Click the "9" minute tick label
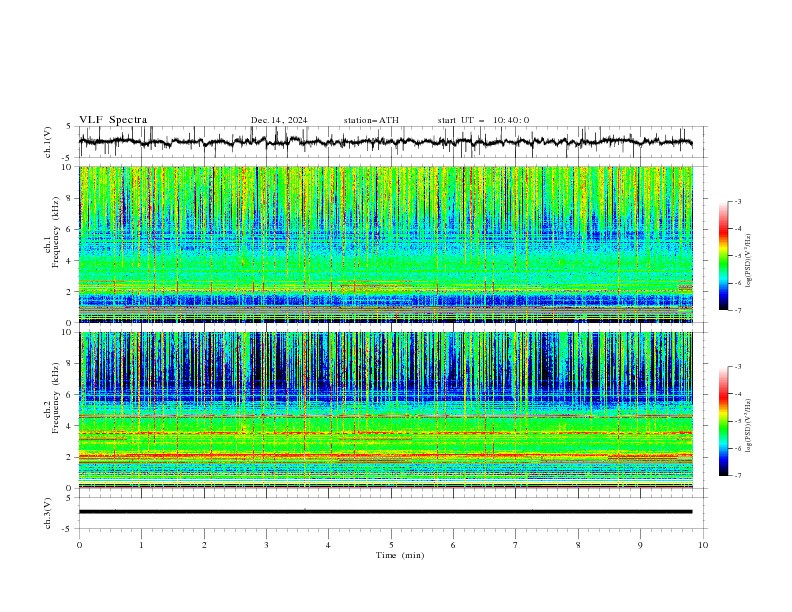Viewport: 792px width, 612px height. (x=640, y=545)
